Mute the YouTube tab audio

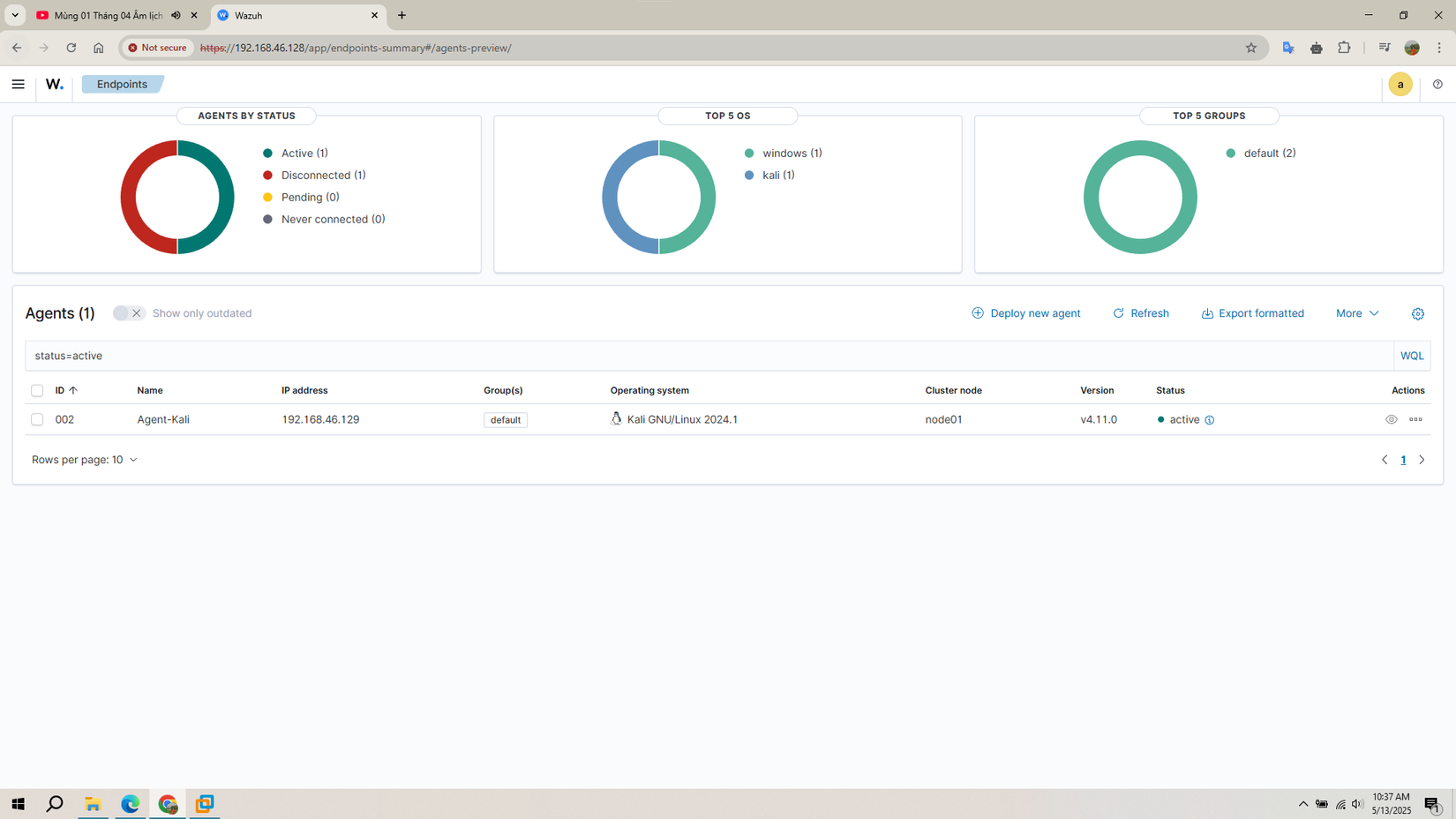[x=176, y=15]
